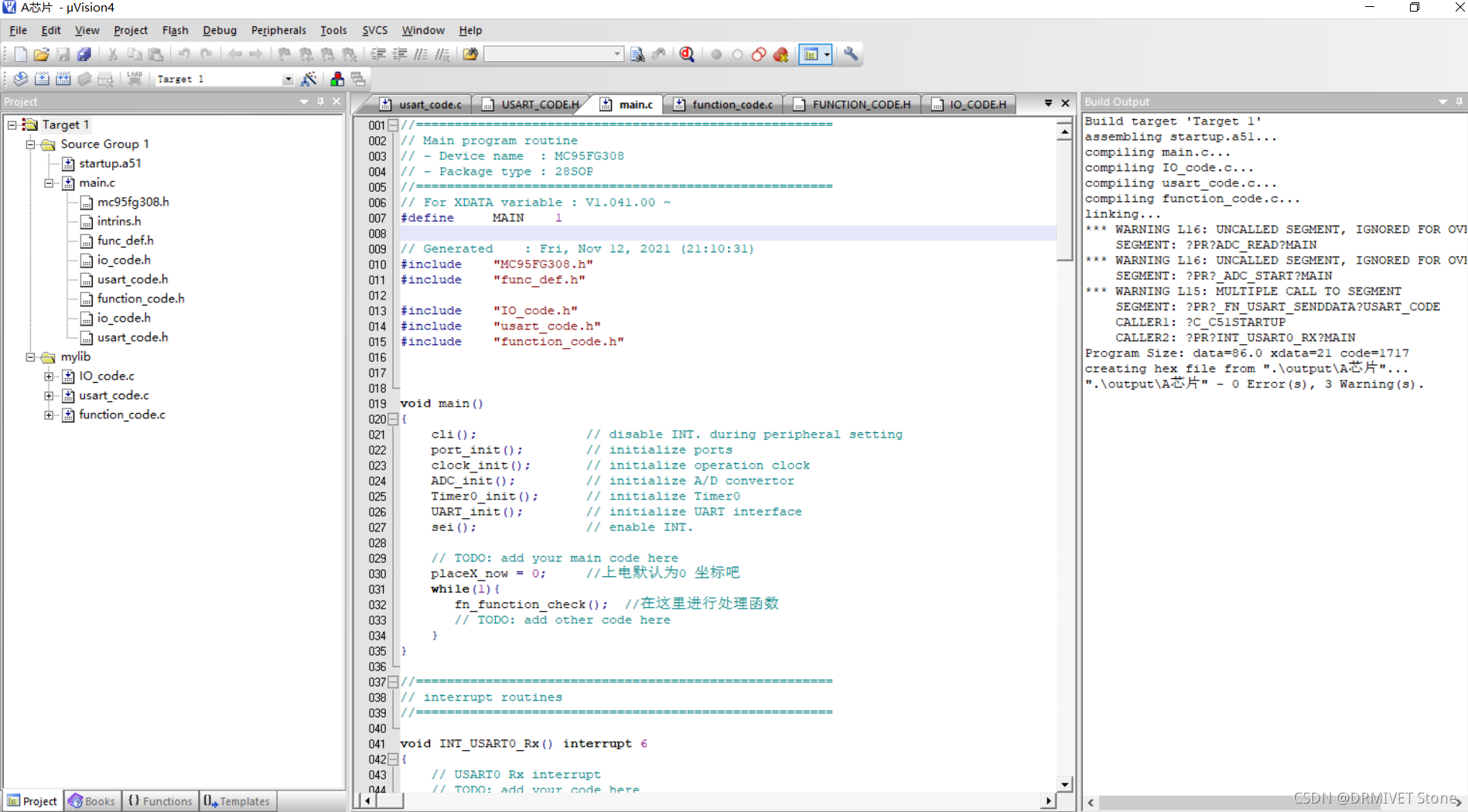Screen dimensions: 1468x812
Task: Collapse Source Group 1 folder
Action: 30,144
